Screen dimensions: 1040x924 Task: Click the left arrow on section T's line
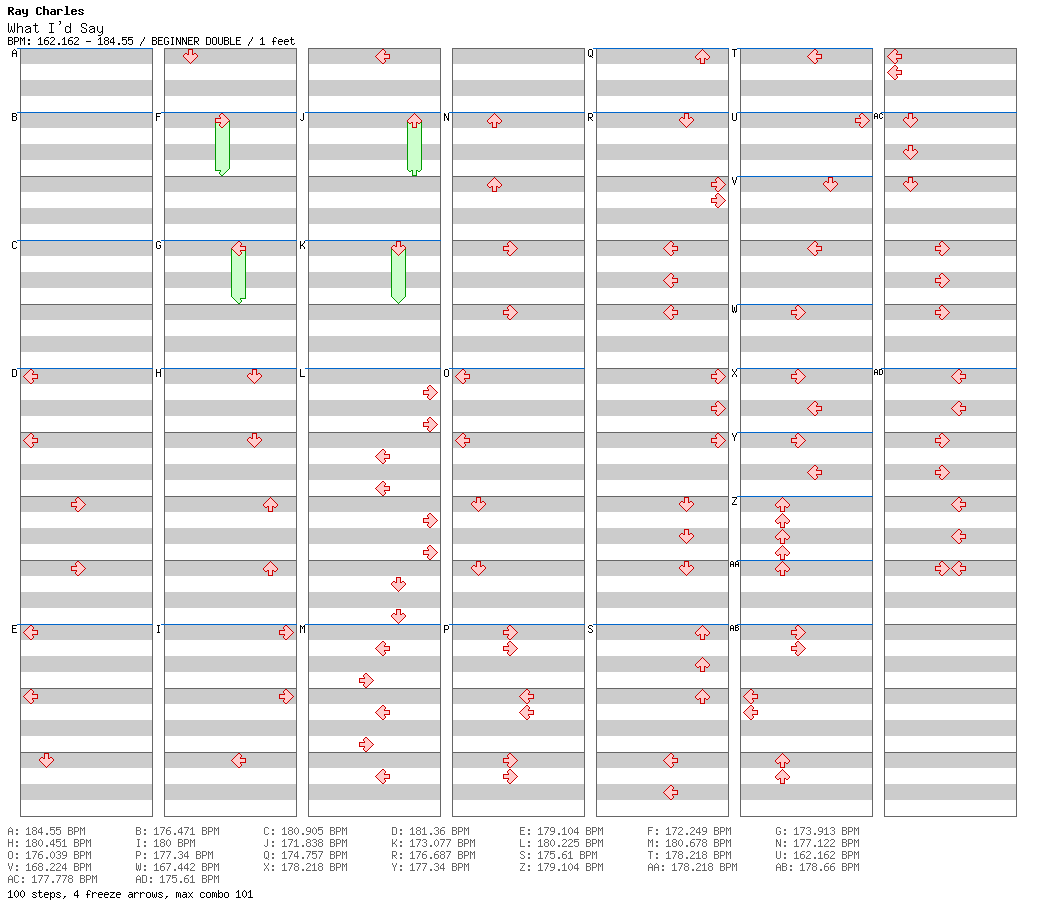pyautogui.click(x=815, y=57)
